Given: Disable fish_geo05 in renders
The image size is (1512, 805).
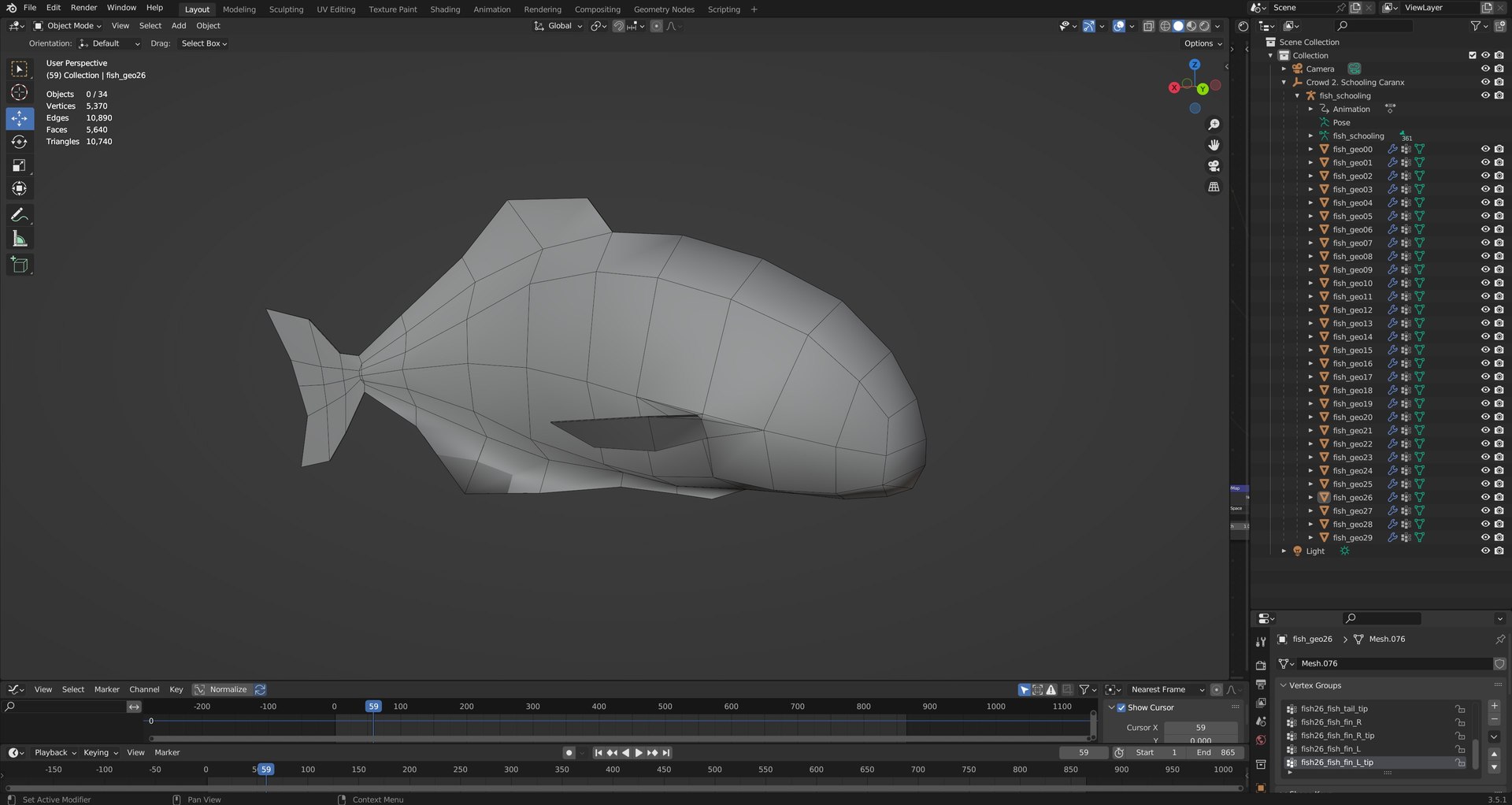Looking at the screenshot, I should (x=1499, y=216).
